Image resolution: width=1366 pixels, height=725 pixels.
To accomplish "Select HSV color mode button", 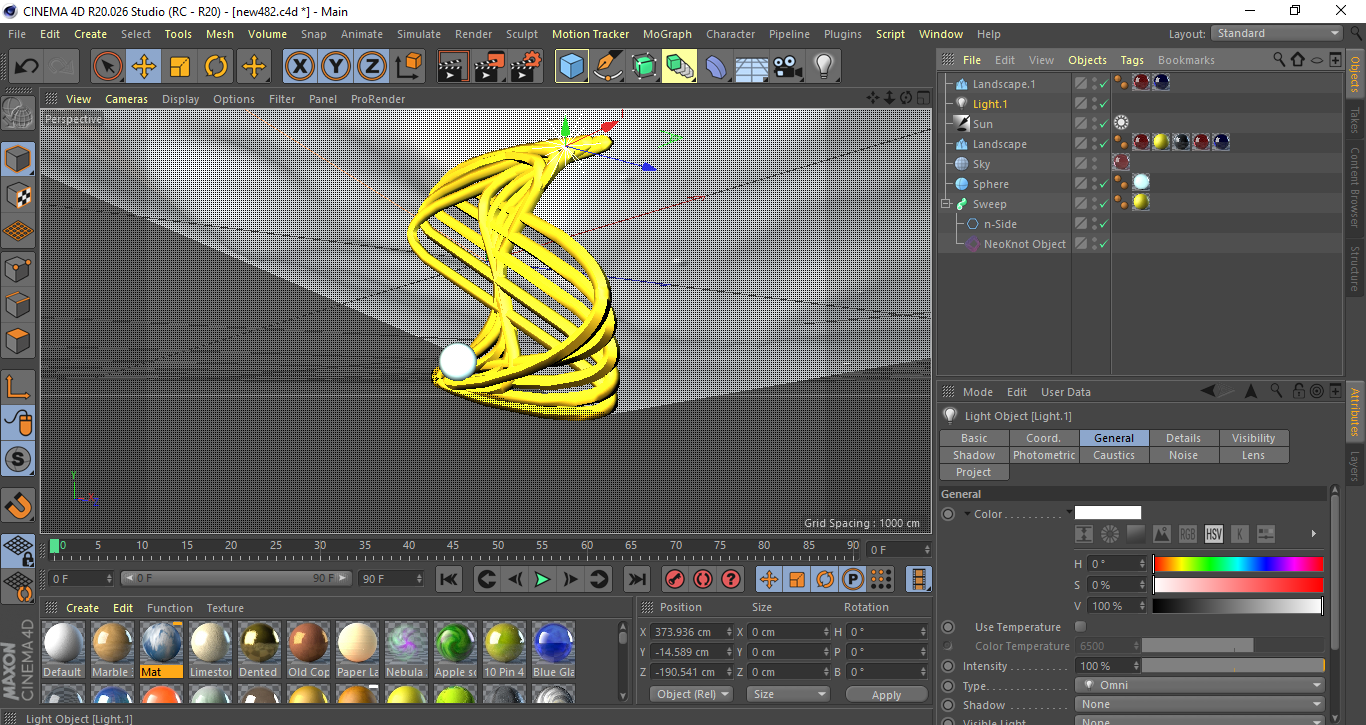I will [x=1213, y=534].
